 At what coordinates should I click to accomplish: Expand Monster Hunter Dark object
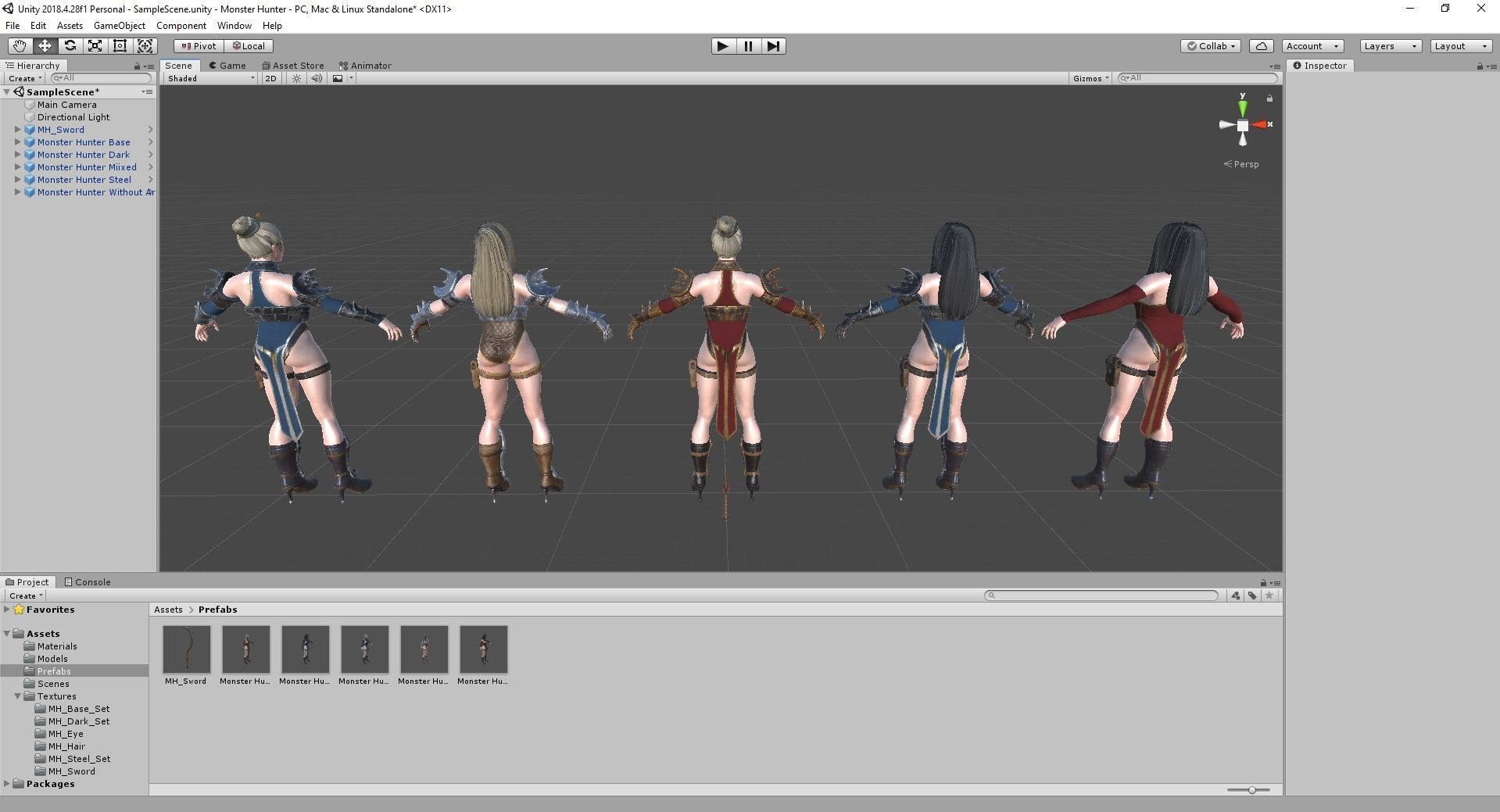(17, 155)
